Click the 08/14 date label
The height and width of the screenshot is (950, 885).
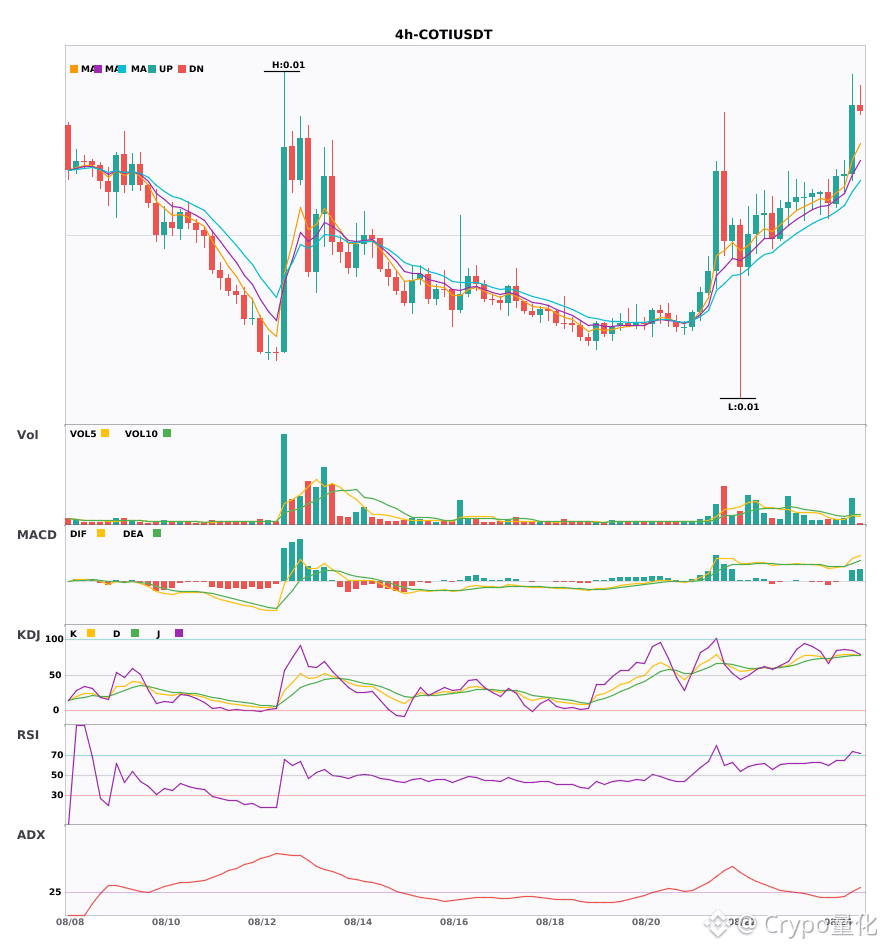coord(358,922)
